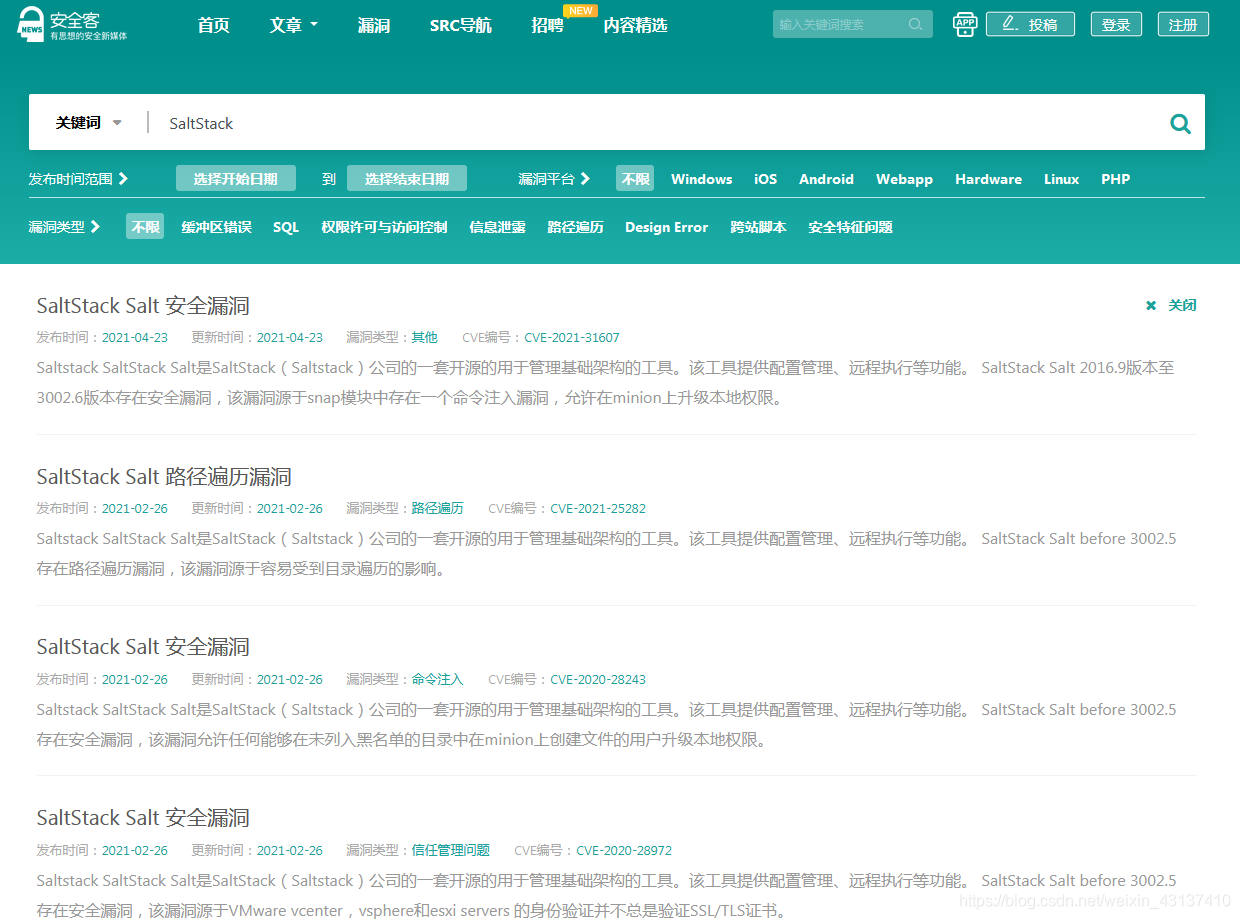Select platform filter 不限
This screenshot has width=1240, height=919.
click(x=635, y=179)
